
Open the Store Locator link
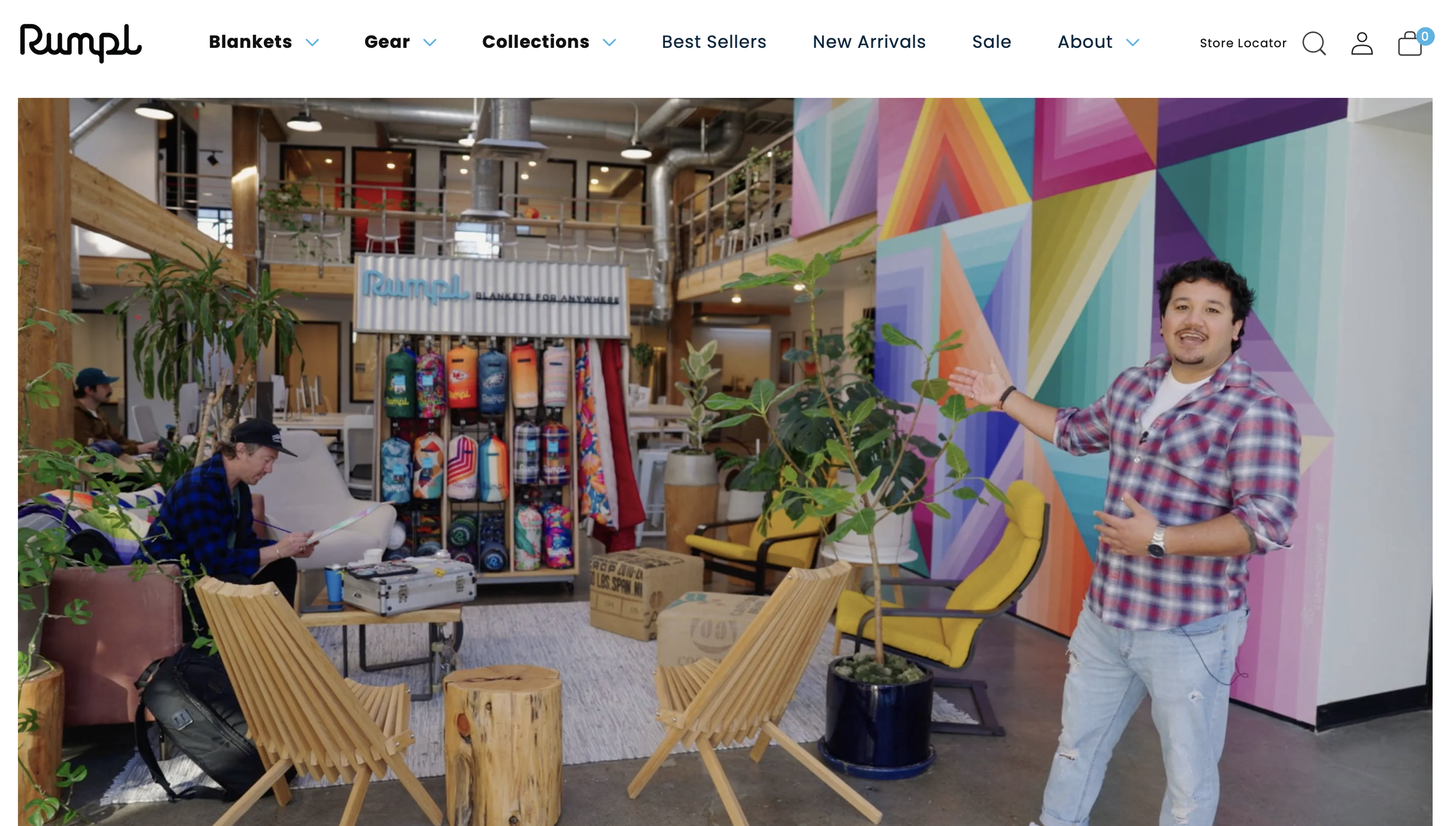(x=1243, y=43)
